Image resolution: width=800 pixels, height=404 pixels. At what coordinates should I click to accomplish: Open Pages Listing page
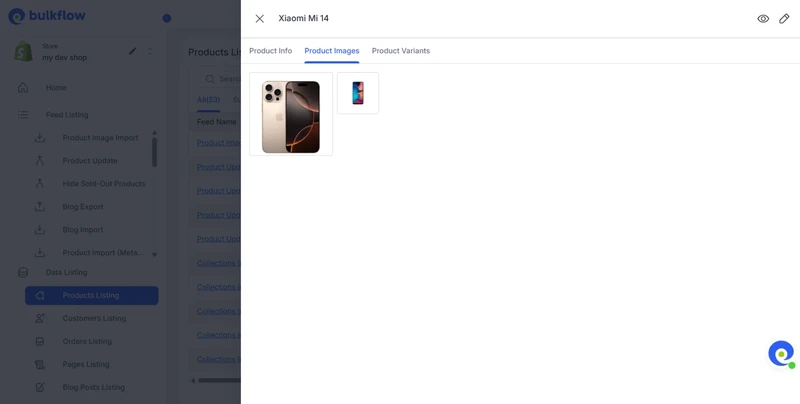(x=86, y=364)
